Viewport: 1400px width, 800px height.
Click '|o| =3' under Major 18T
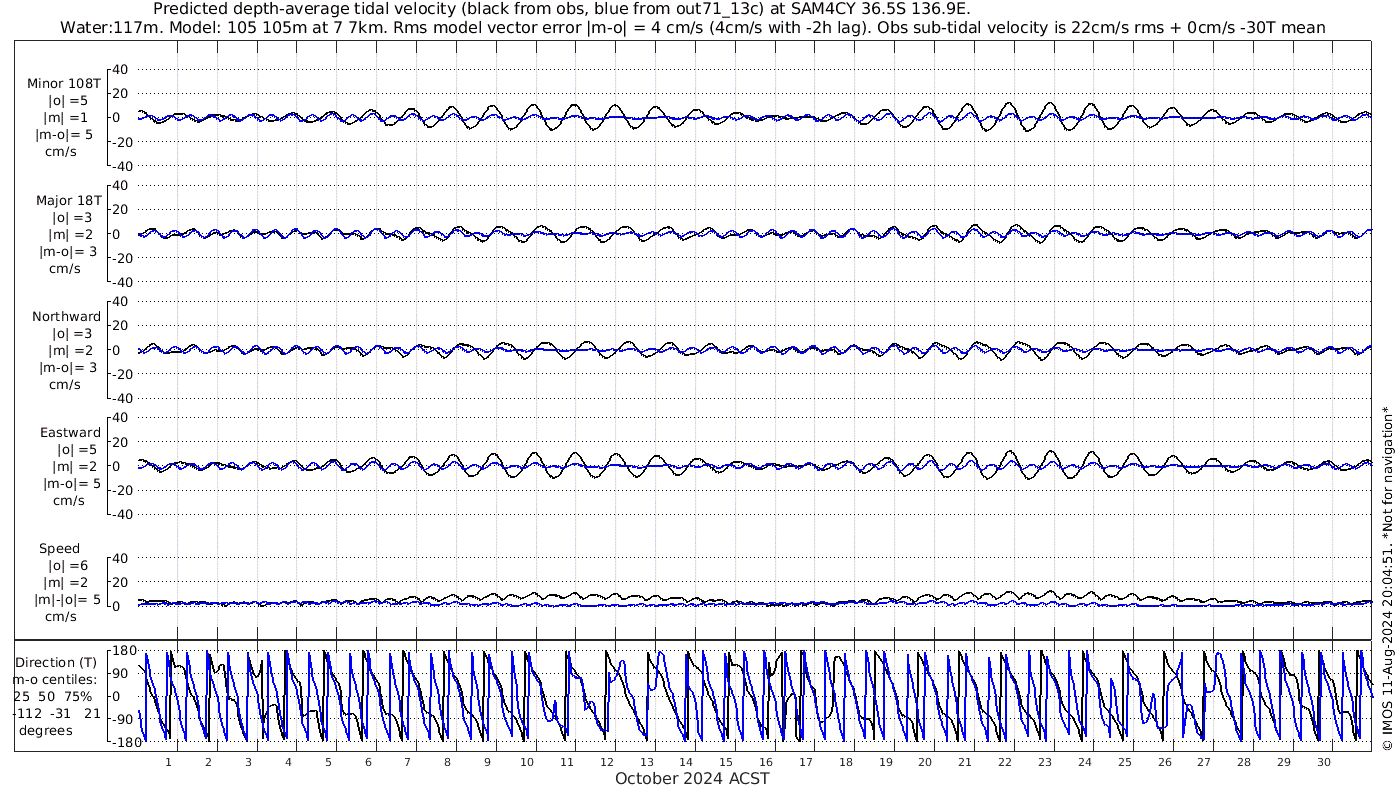pyautogui.click(x=72, y=217)
